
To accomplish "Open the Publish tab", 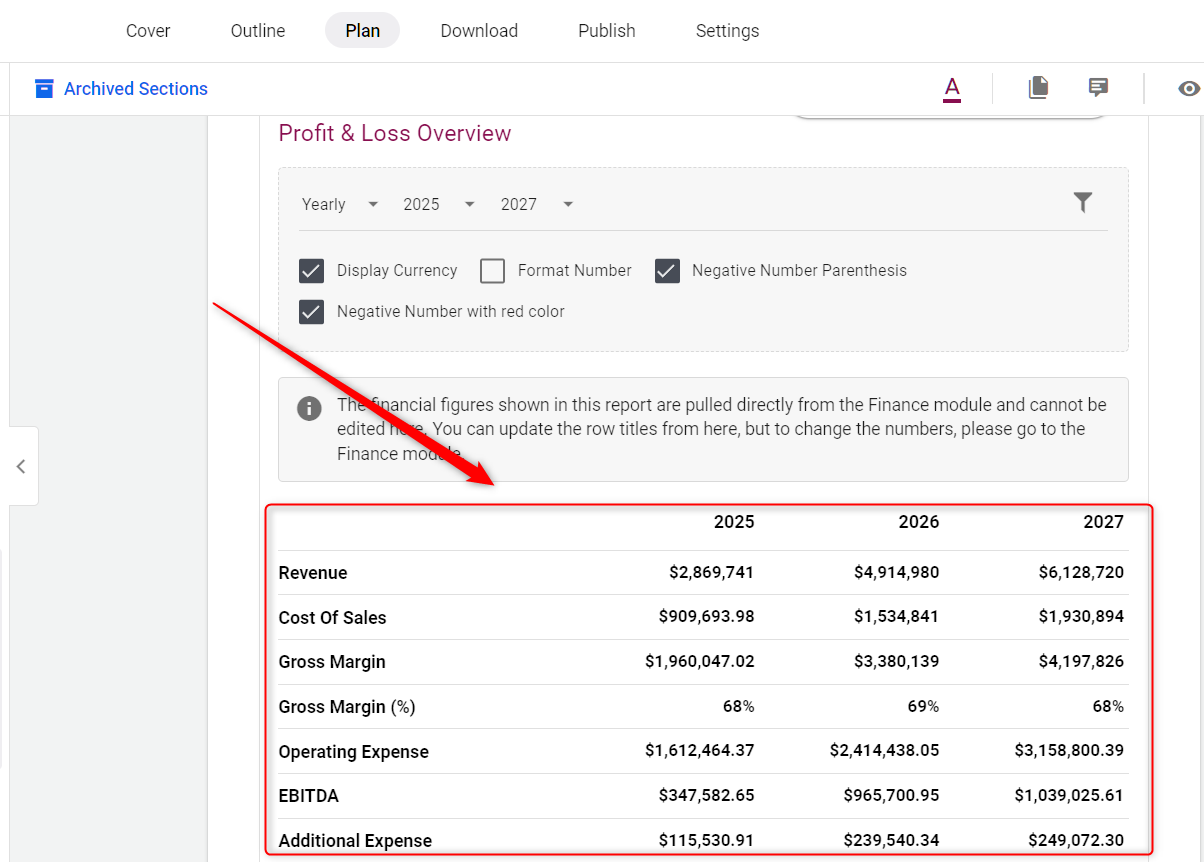I will 607,31.
